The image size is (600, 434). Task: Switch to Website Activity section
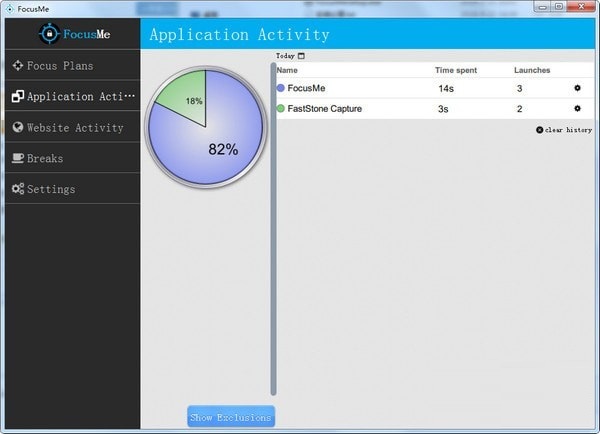75,128
